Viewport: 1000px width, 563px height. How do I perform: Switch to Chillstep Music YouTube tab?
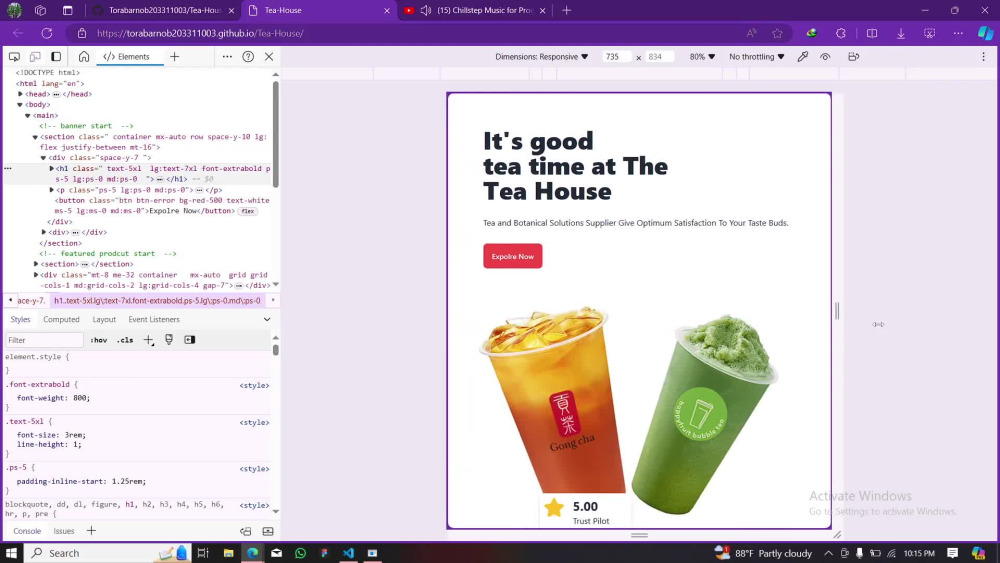(475, 10)
